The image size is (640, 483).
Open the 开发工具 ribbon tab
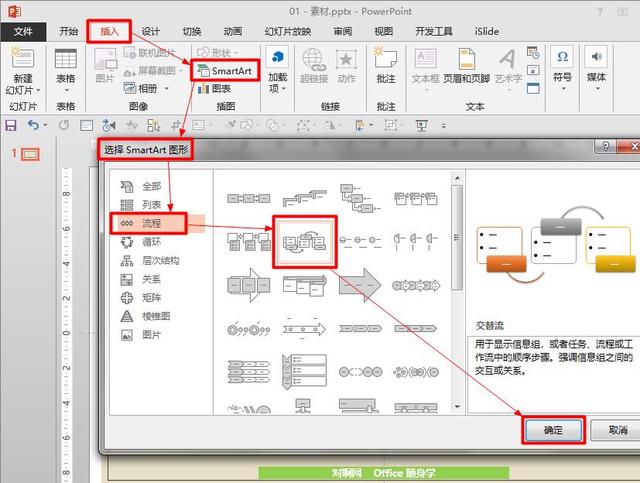coord(433,31)
